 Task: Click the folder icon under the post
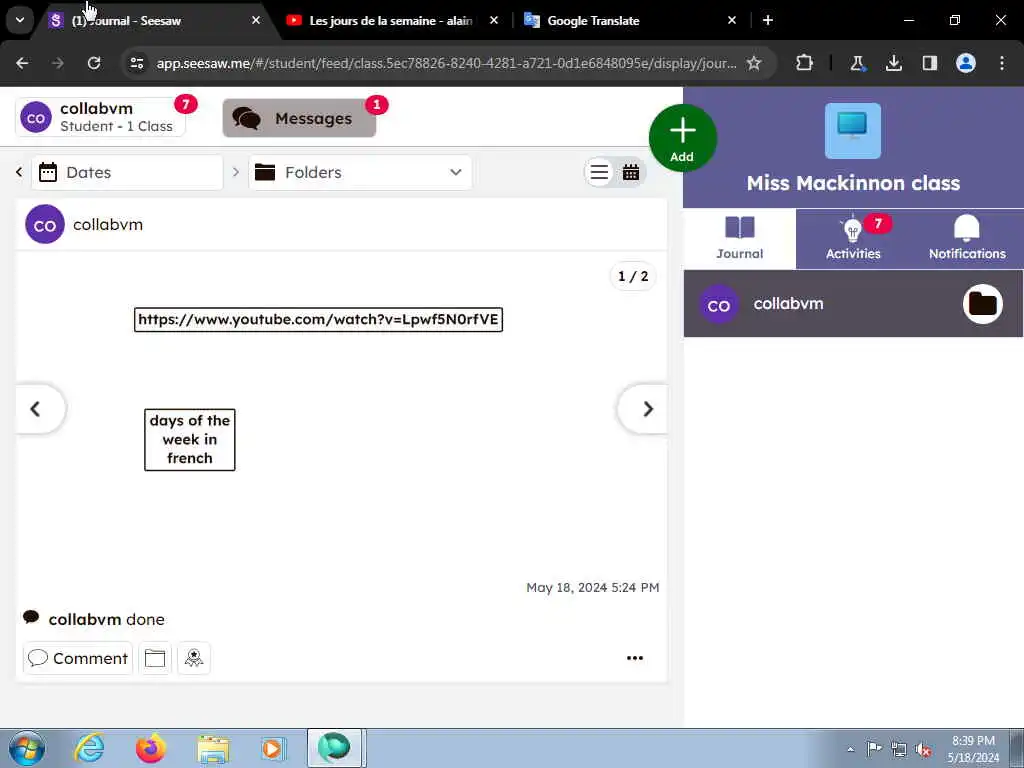click(155, 658)
